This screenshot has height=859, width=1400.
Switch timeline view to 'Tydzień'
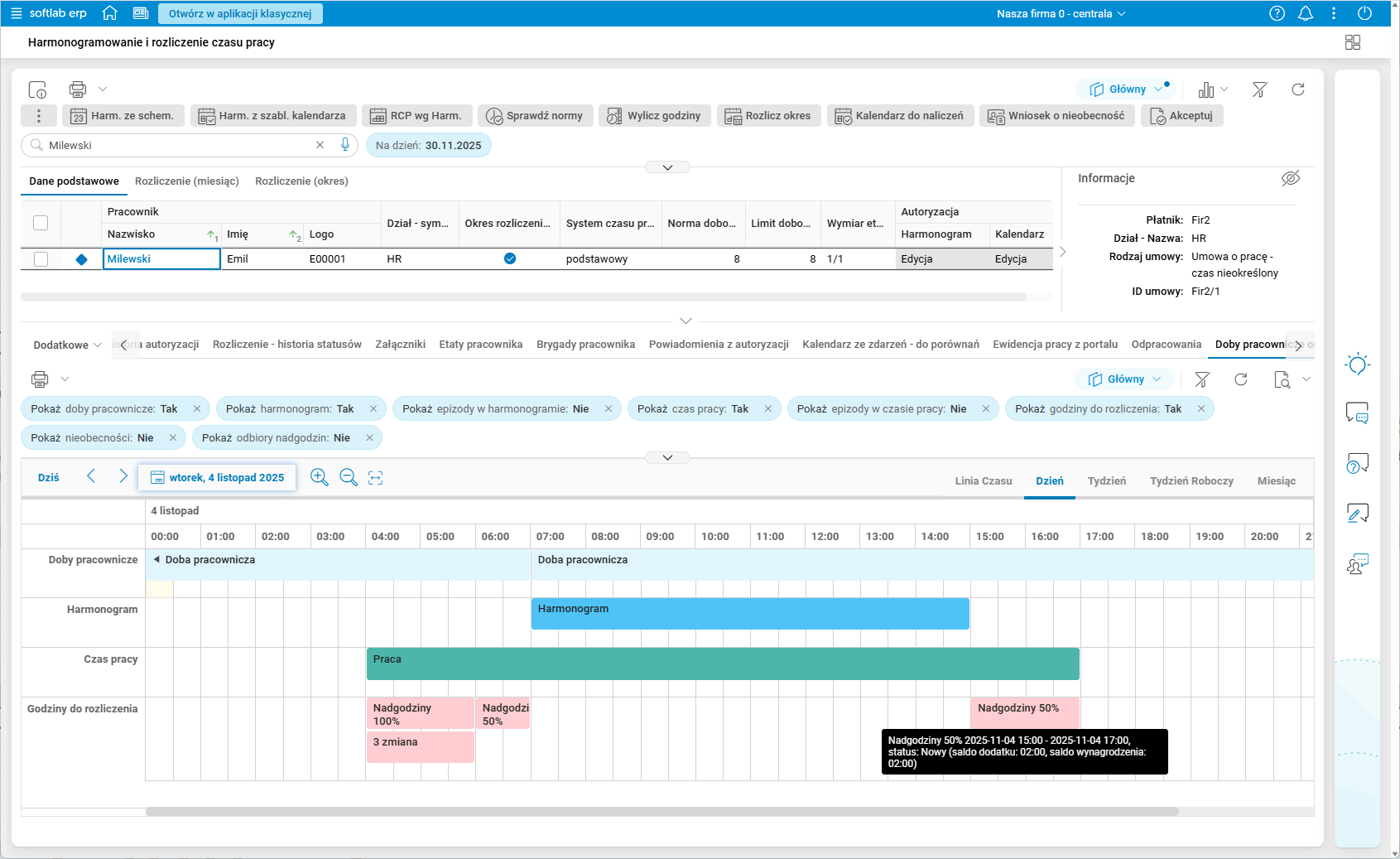click(1107, 481)
